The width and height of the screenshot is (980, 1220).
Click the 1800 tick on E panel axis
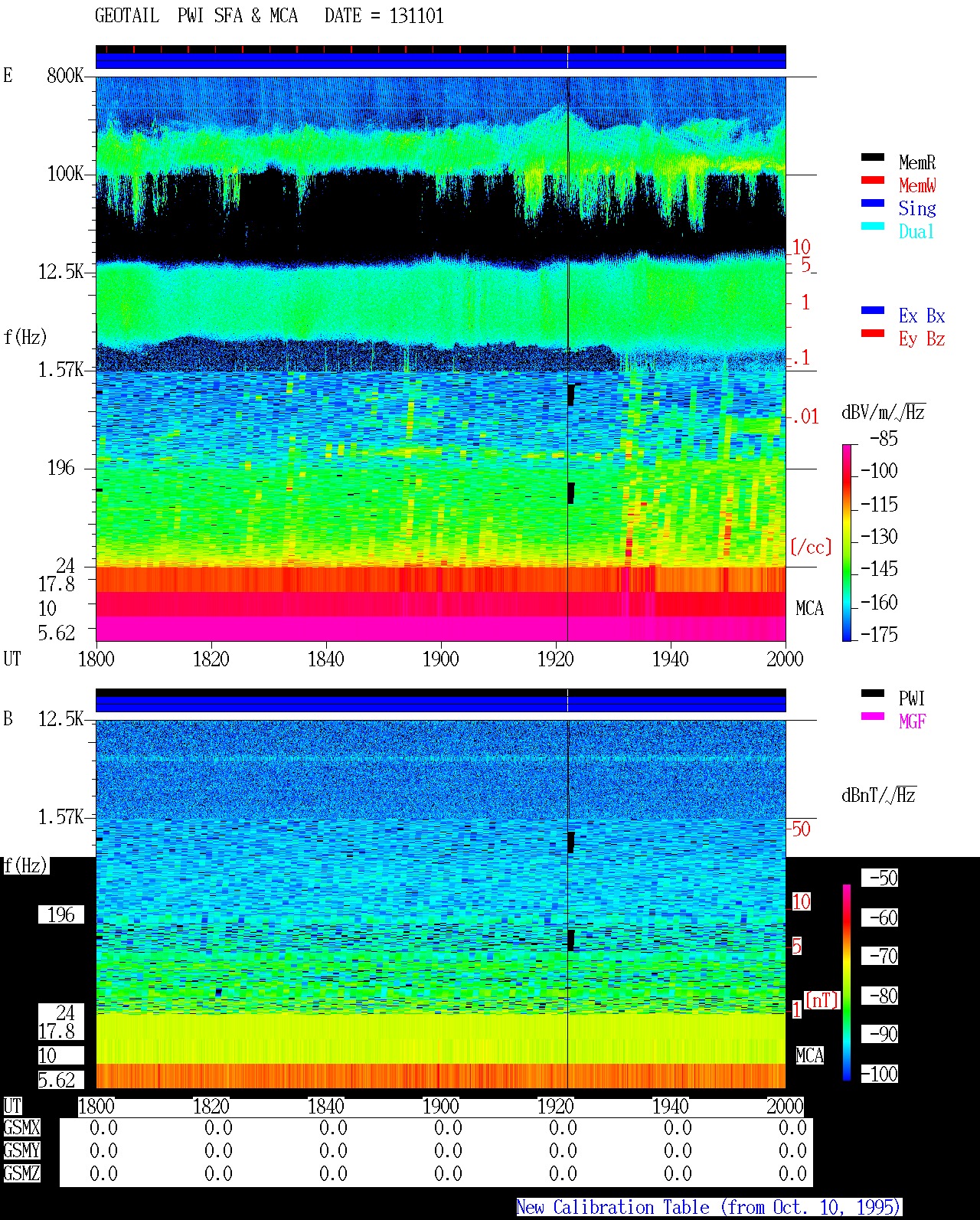pyautogui.click(x=96, y=659)
